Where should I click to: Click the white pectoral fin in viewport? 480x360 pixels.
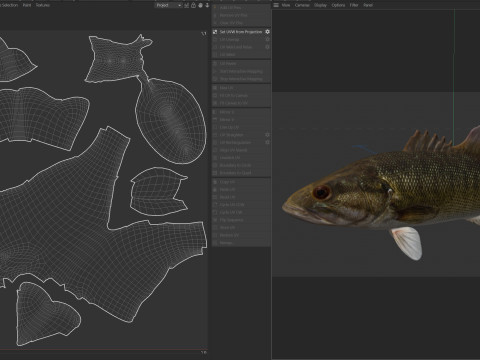408,243
